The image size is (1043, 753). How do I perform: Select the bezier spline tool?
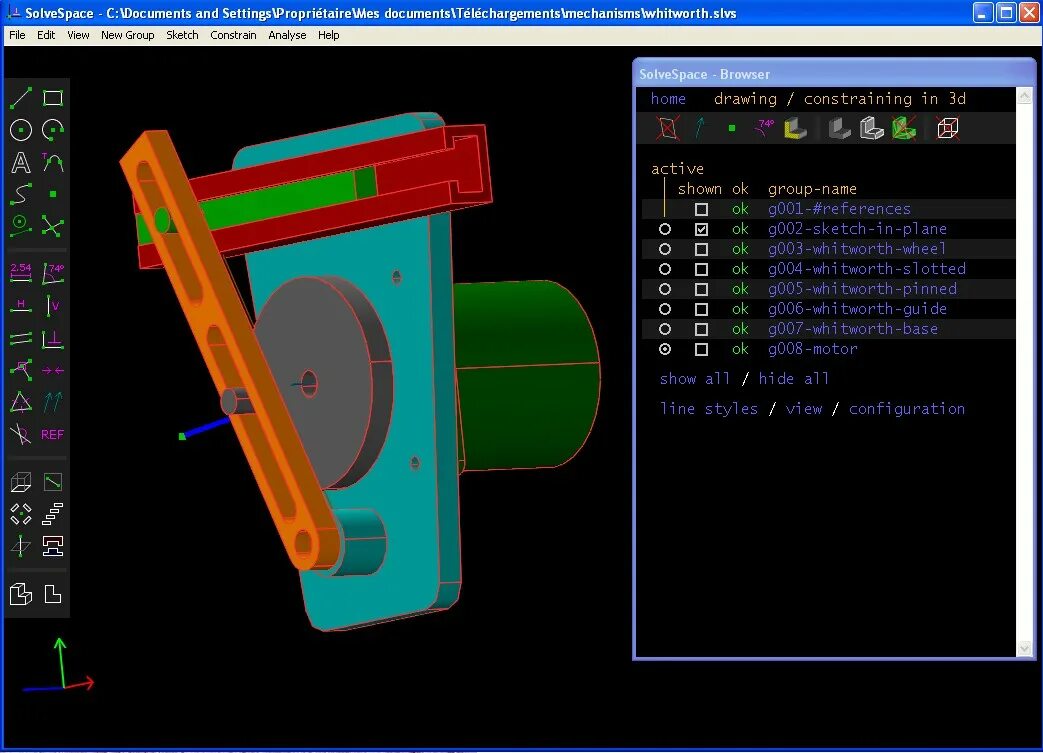tap(21, 194)
